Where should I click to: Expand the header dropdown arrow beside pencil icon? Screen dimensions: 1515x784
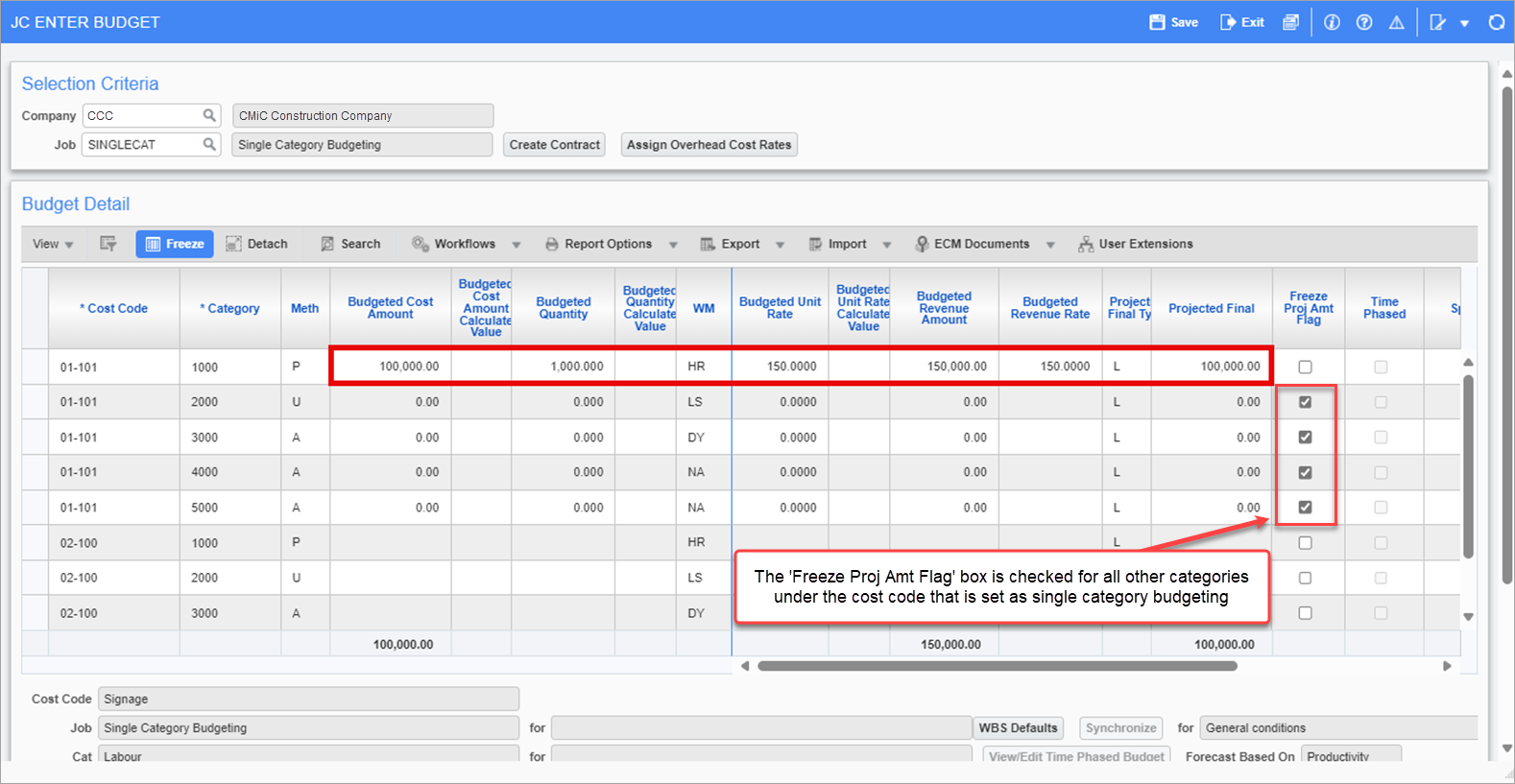[x=1465, y=23]
